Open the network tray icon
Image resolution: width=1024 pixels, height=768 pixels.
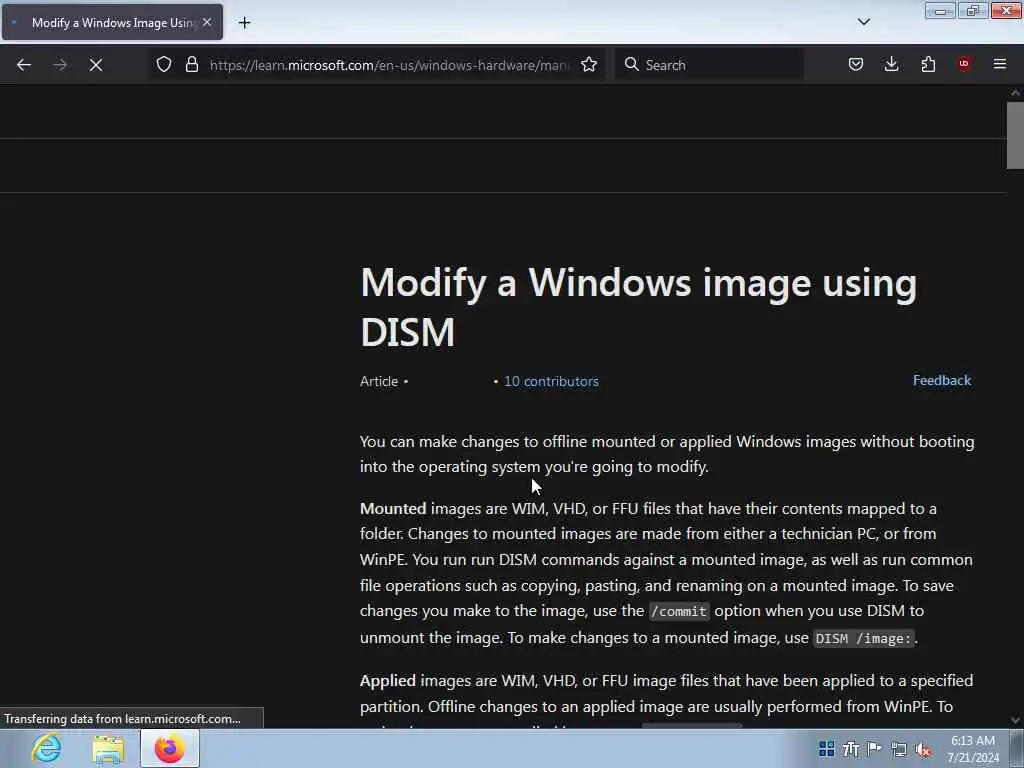[899, 750]
